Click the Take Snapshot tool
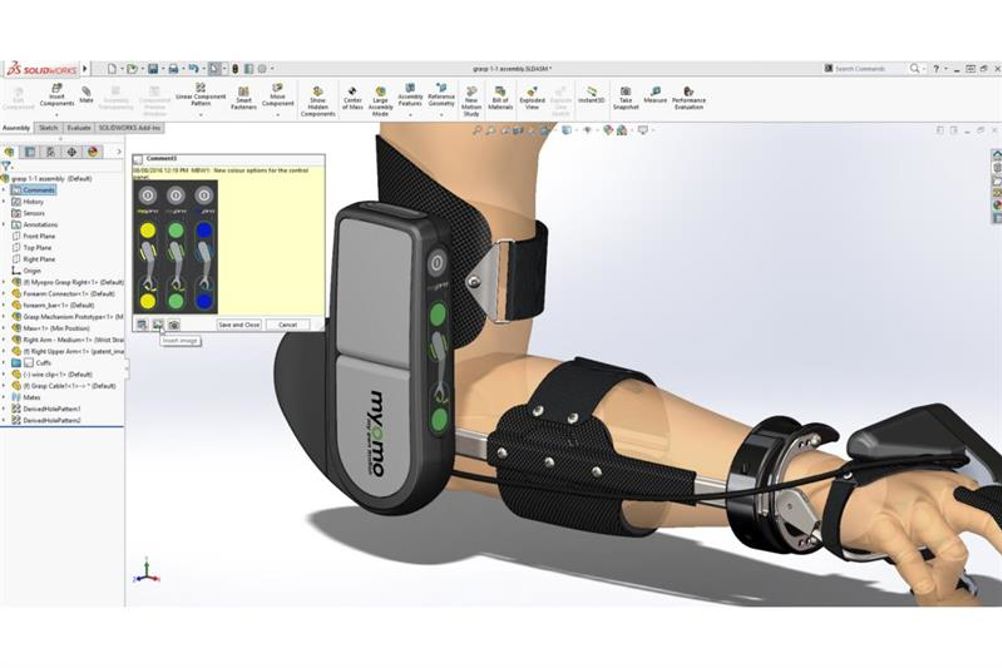1002x668 pixels. pyautogui.click(x=626, y=98)
